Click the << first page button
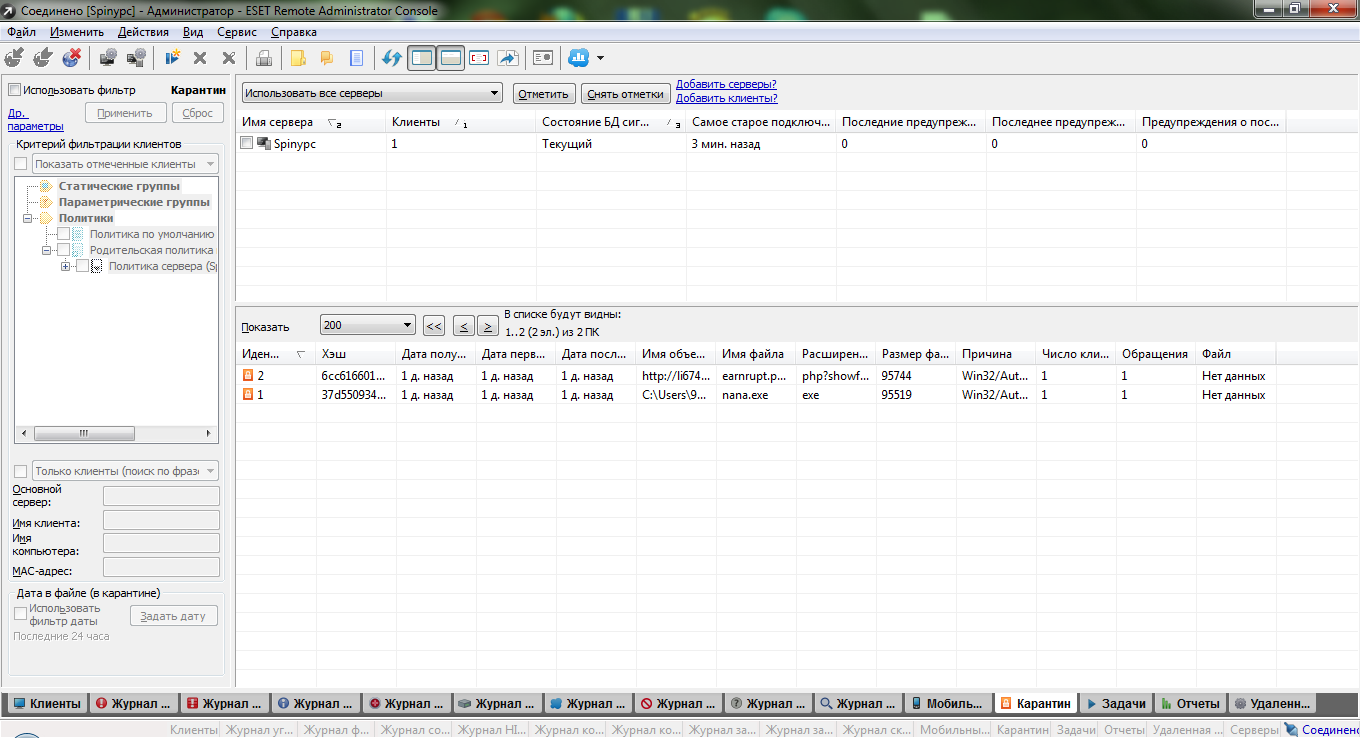This screenshot has height=738, width=1360. [x=434, y=326]
